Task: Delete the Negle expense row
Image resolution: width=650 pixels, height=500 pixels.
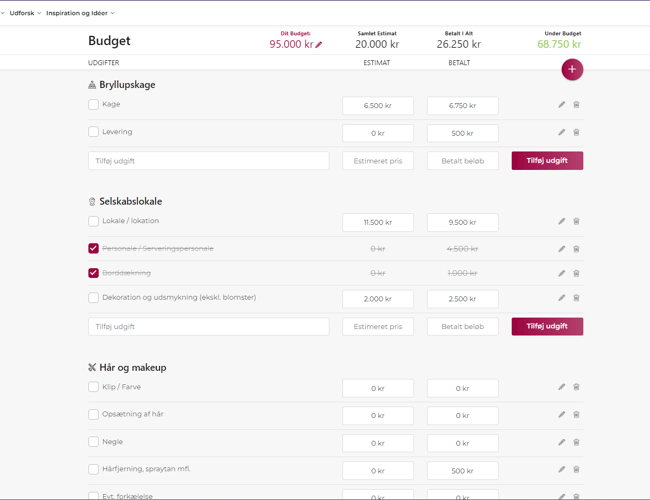Action: pos(576,442)
